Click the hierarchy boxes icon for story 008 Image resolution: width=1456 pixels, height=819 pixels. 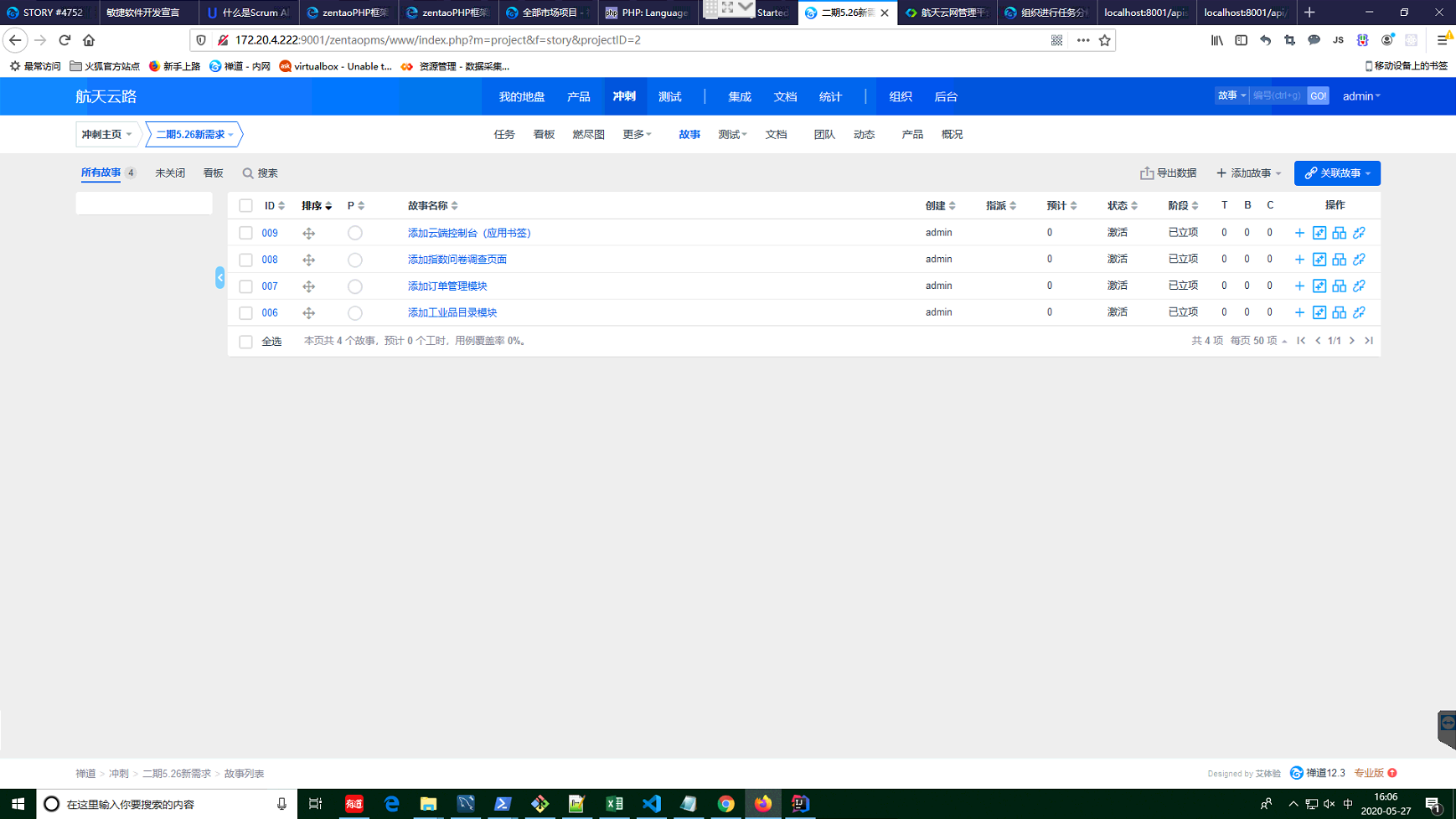coord(1340,260)
